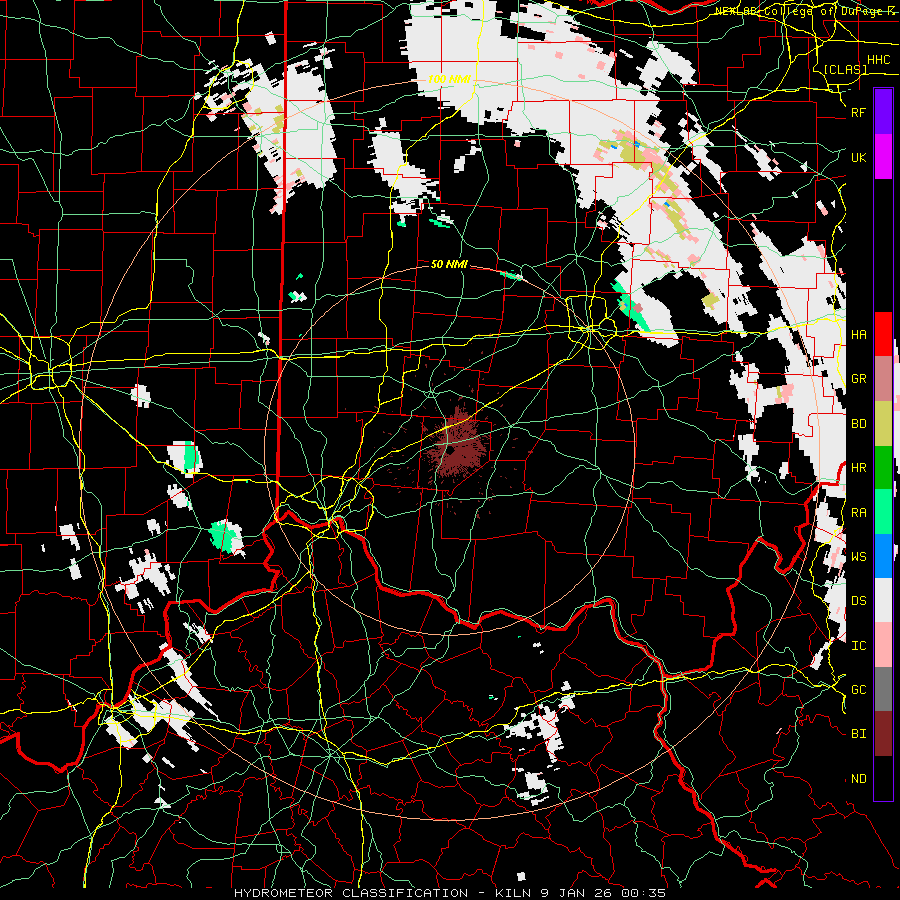Select the GR legend color block
Image resolution: width=900 pixels, height=900 pixels.
tap(883, 379)
